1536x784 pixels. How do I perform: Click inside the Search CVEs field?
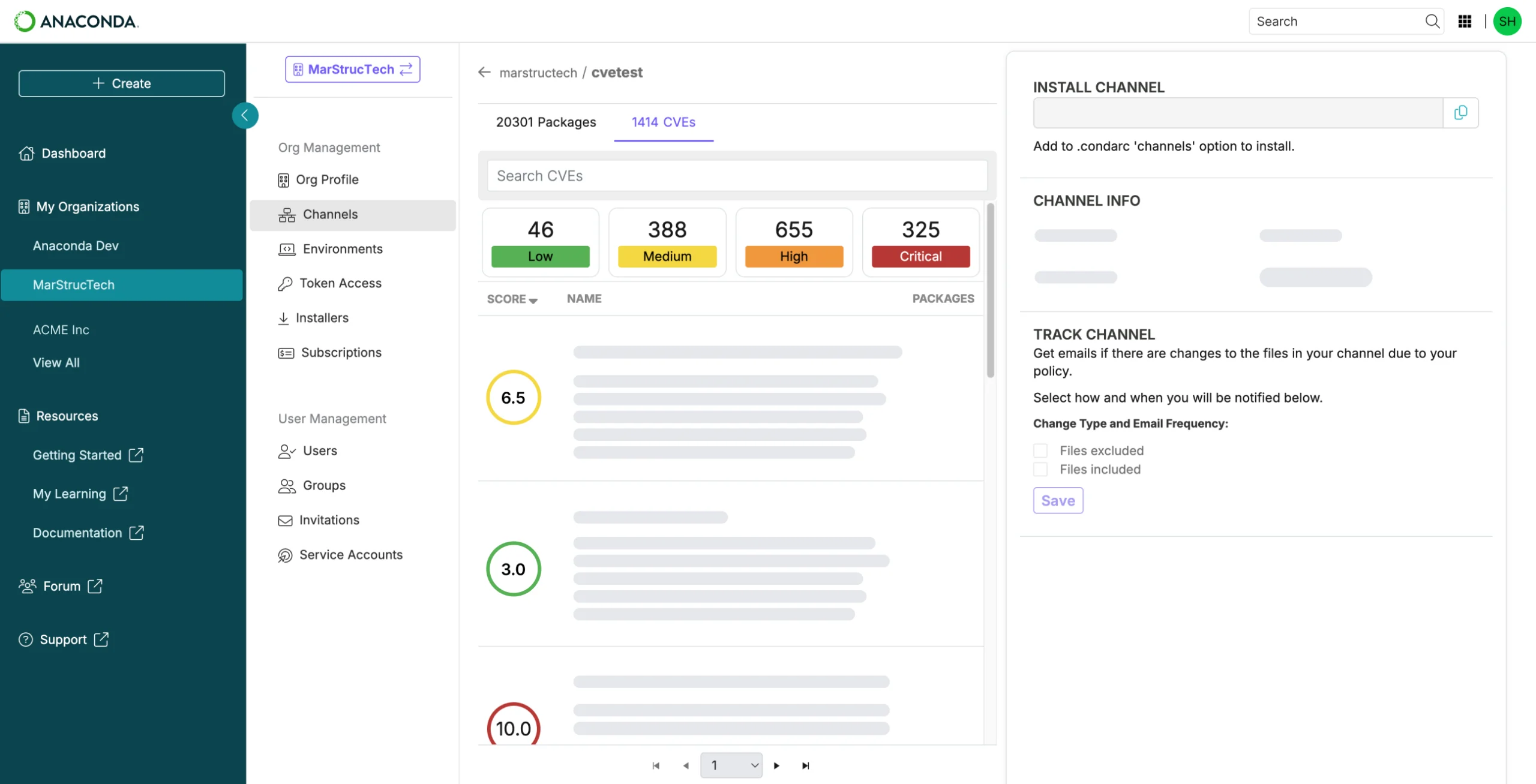pos(737,175)
